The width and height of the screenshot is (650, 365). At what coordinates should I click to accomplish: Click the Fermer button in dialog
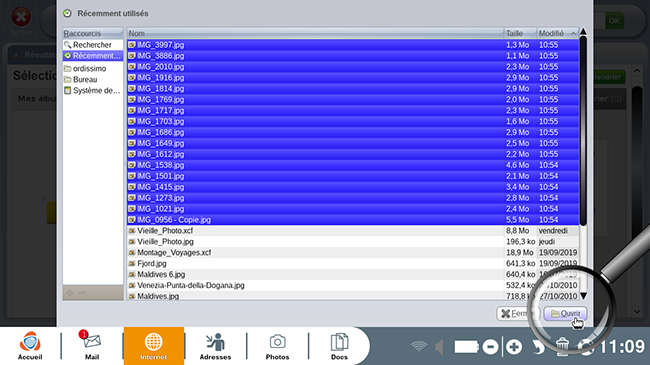click(518, 314)
